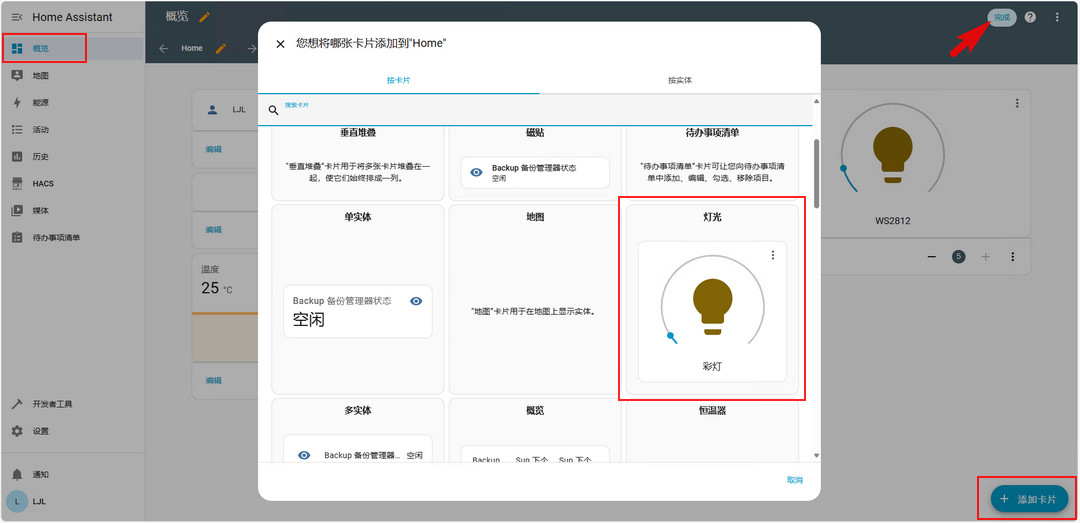
Task: Open top-right three-dot overflow menu
Action: coord(1057,17)
